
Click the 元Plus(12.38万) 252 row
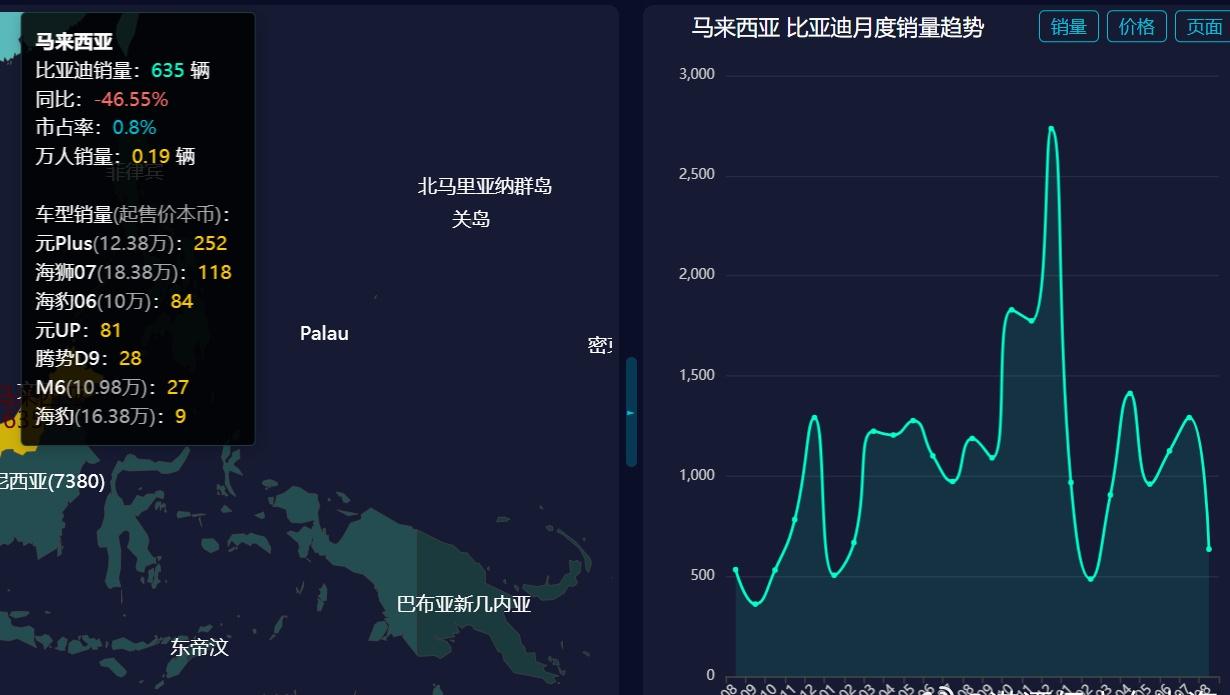(131, 243)
